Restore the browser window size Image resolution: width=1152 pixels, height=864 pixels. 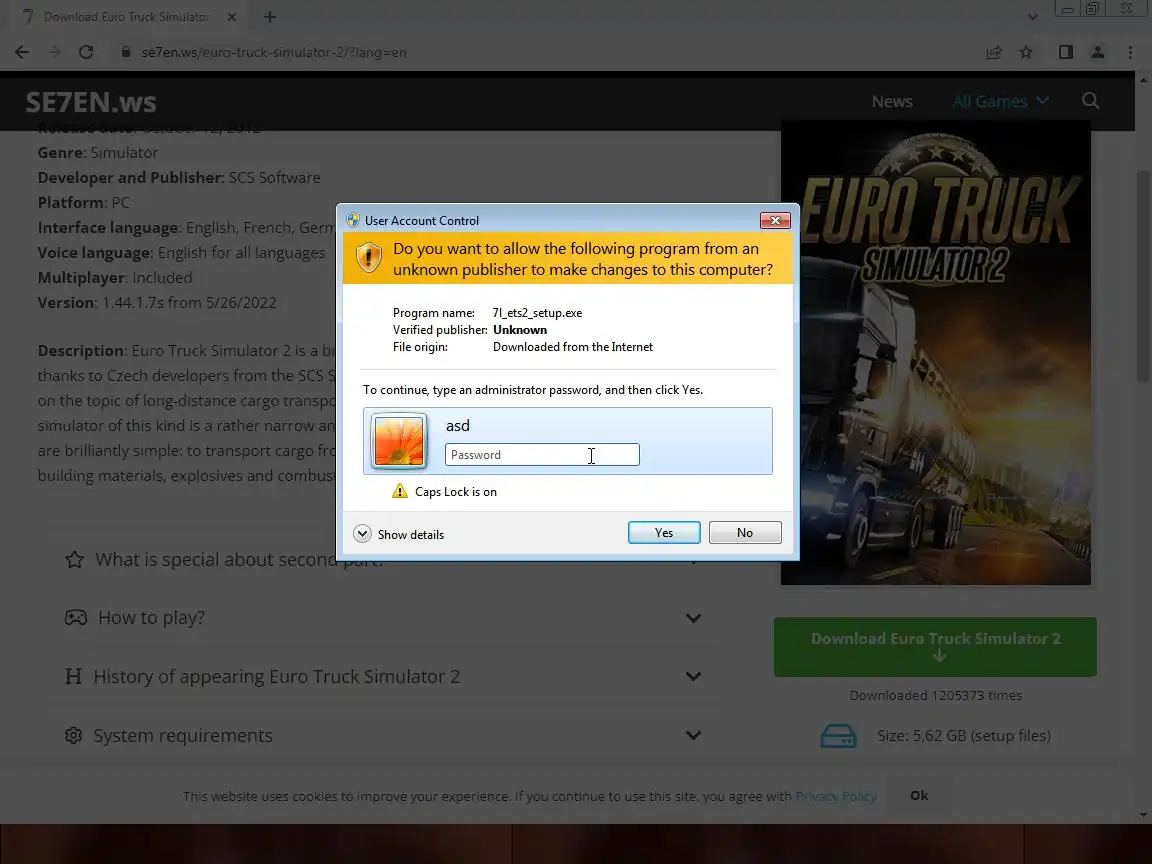pyautogui.click(x=1092, y=9)
